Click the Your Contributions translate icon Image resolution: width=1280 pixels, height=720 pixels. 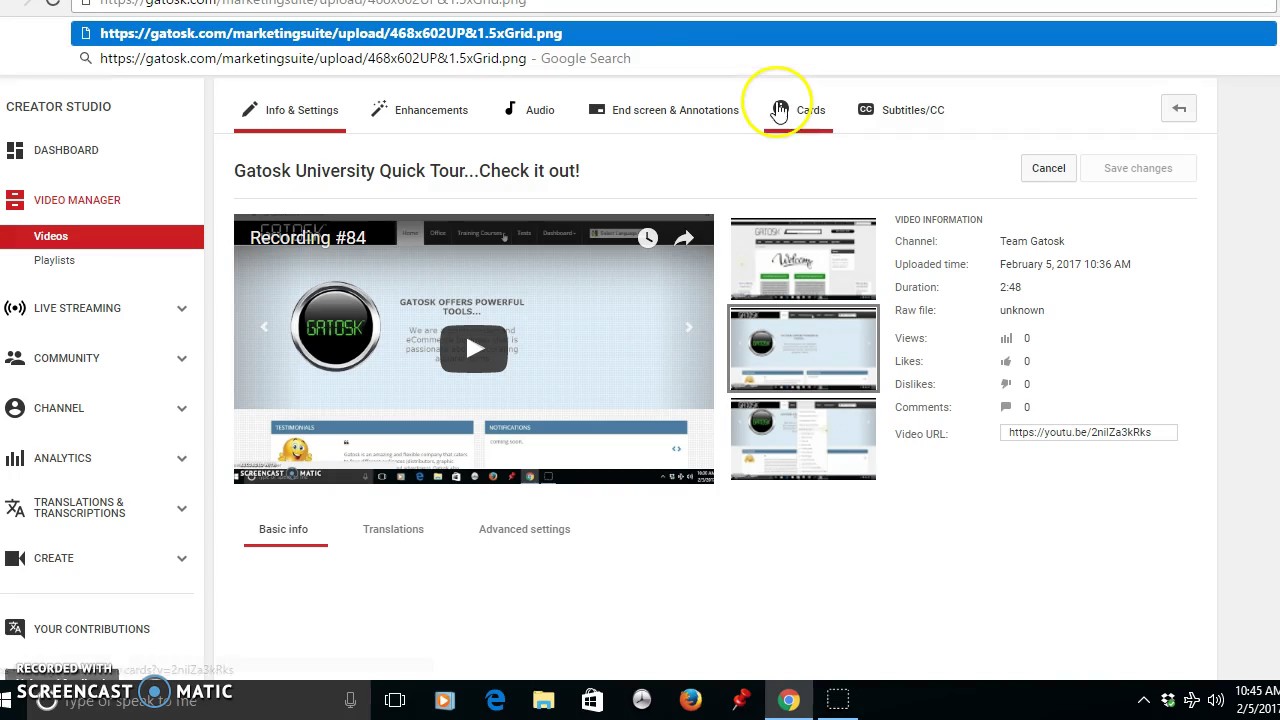point(15,629)
